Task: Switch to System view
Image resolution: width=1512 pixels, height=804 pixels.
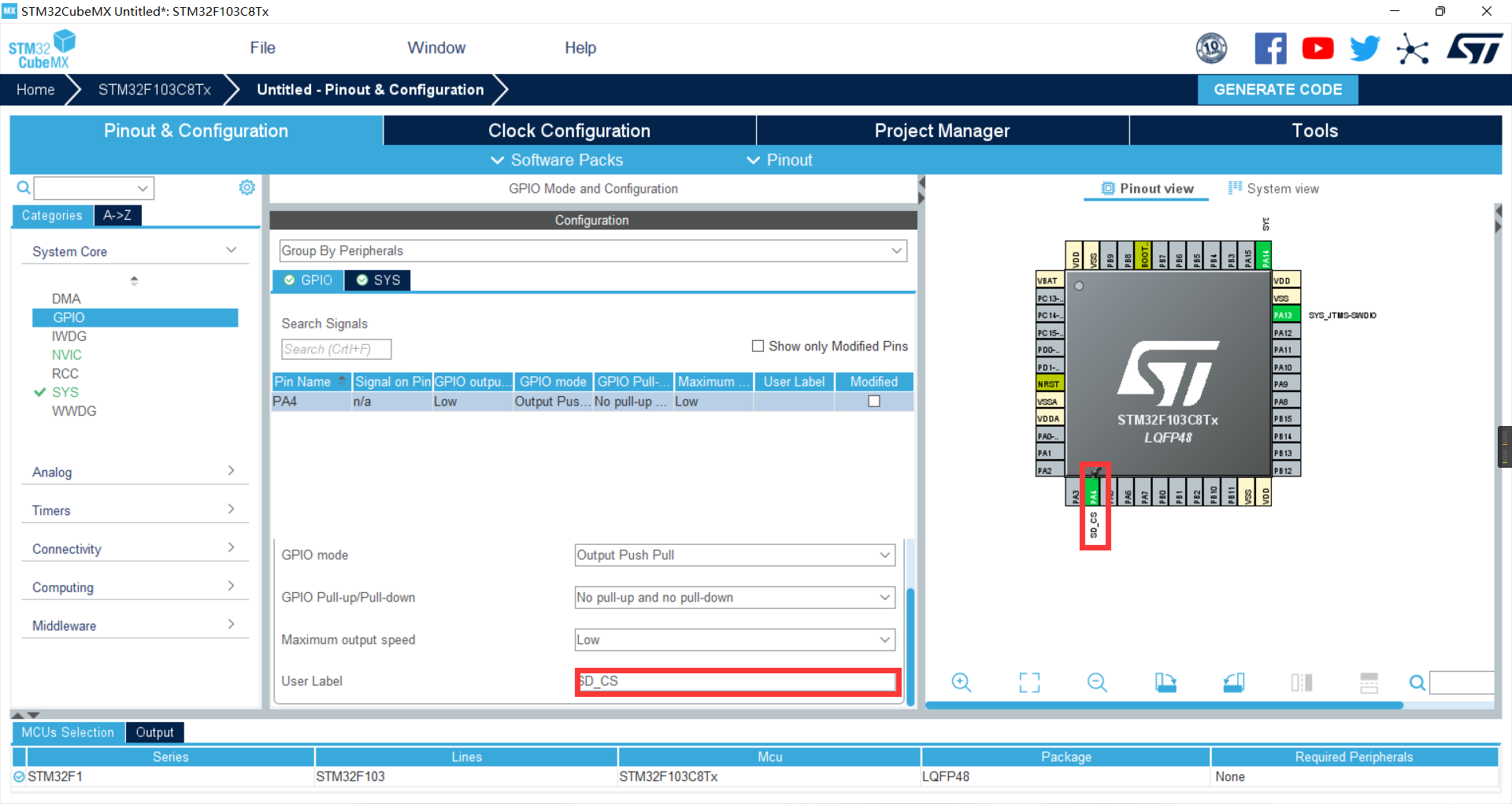Action: pos(1273,189)
